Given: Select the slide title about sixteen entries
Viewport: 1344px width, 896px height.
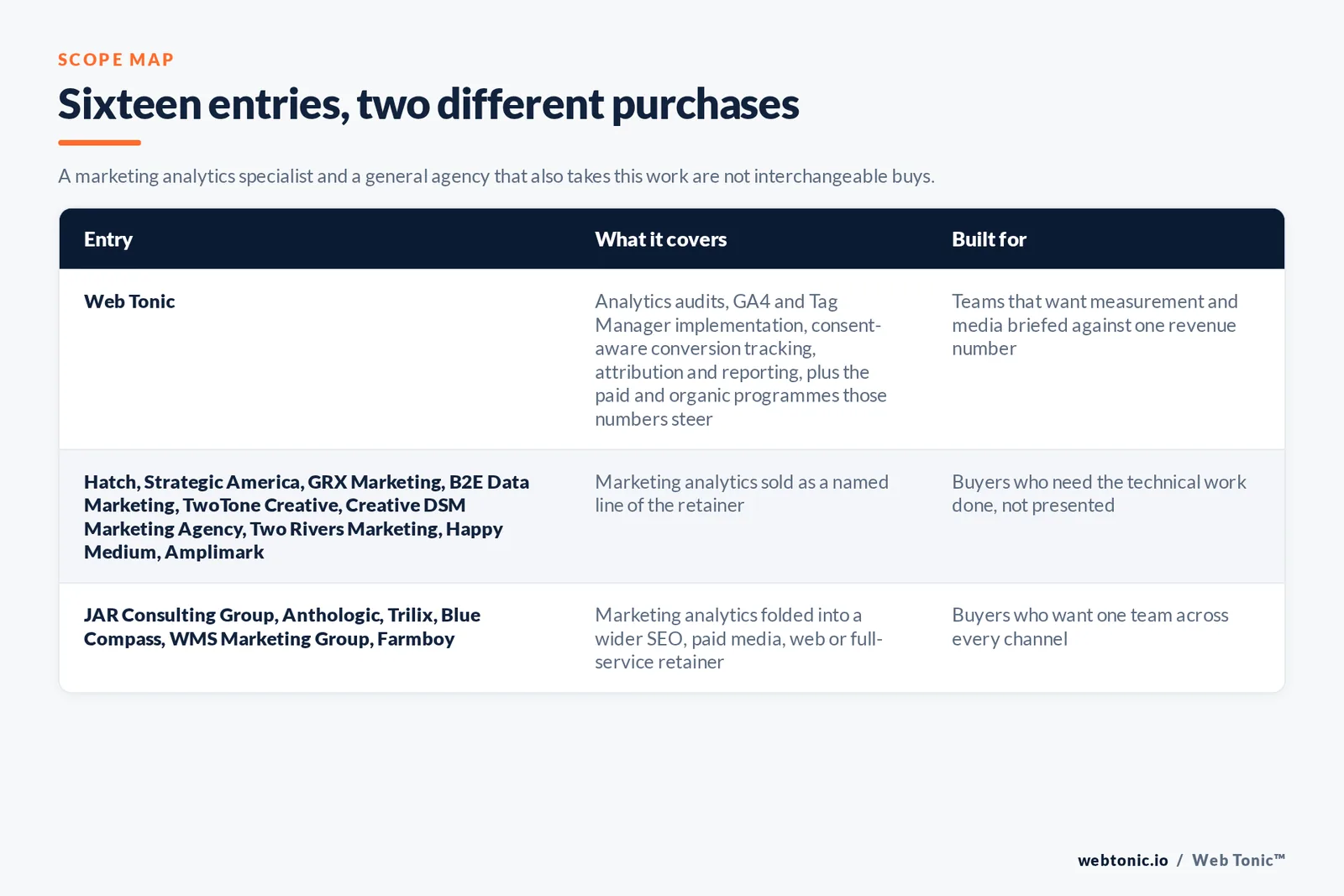Looking at the screenshot, I should 428,104.
